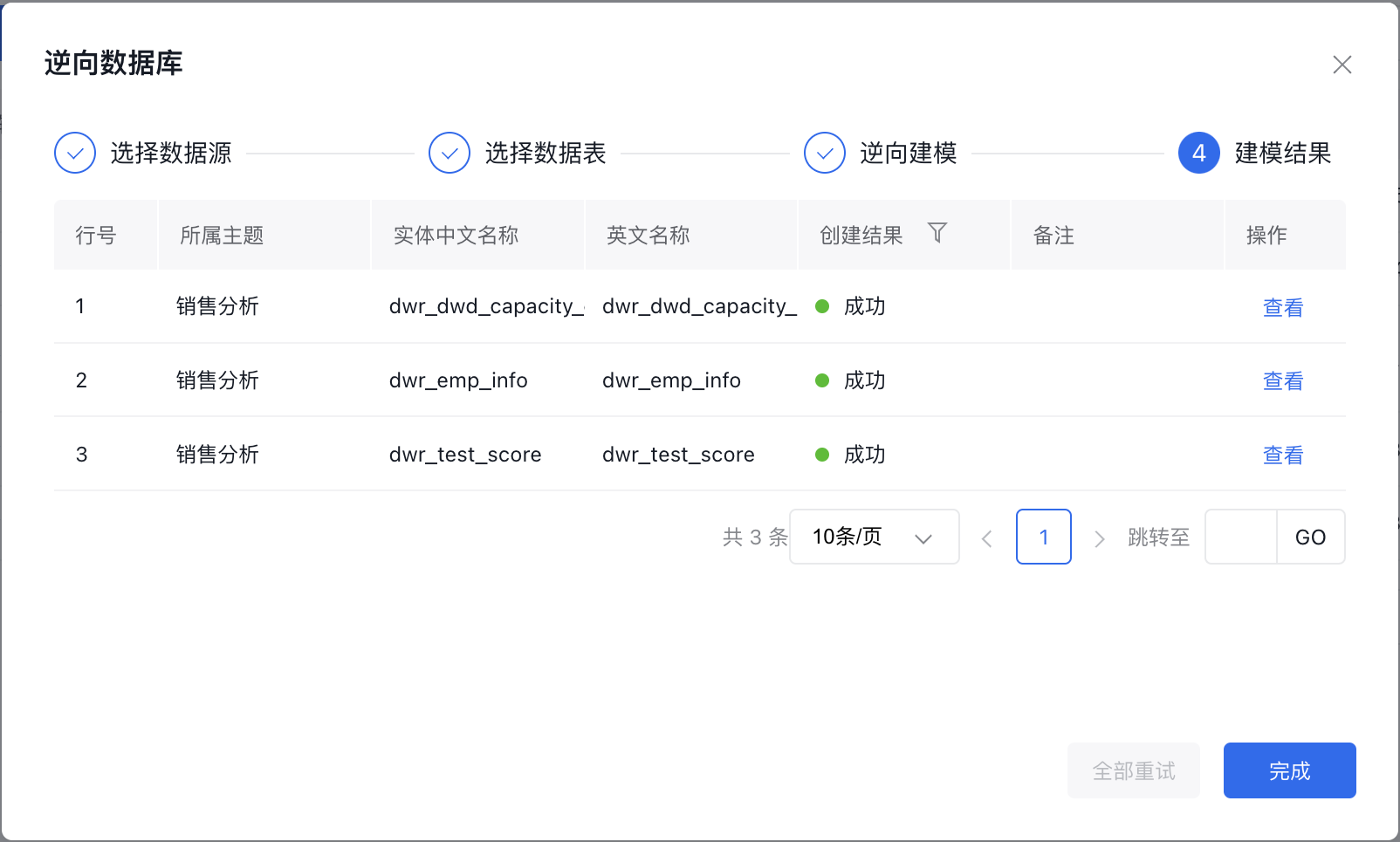Click the 选择数据表 step checkmark icon

coord(450,154)
